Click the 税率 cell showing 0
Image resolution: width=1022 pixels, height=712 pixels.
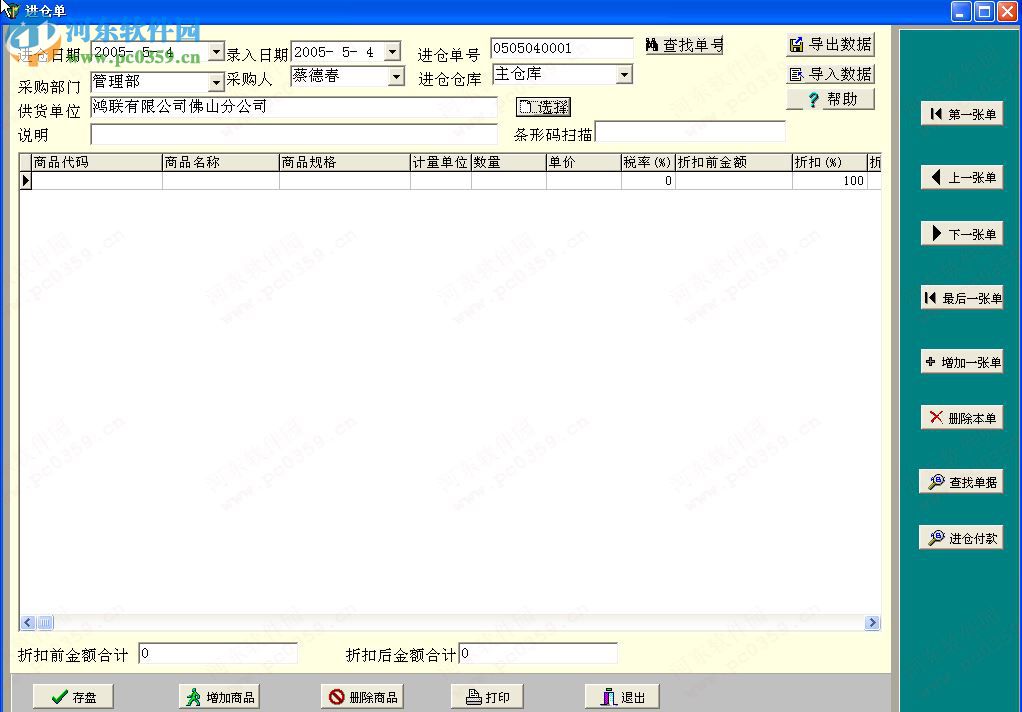pyautogui.click(x=649, y=181)
